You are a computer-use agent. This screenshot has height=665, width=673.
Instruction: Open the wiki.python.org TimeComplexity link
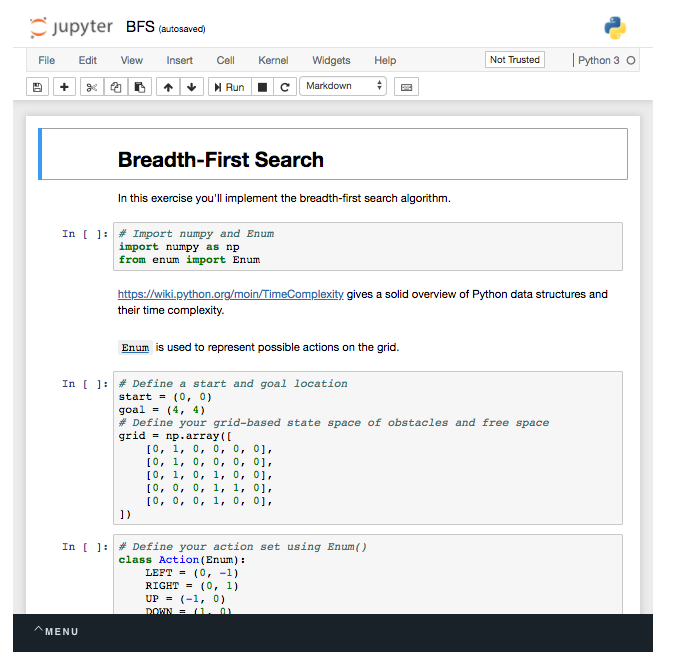pyautogui.click(x=230, y=295)
